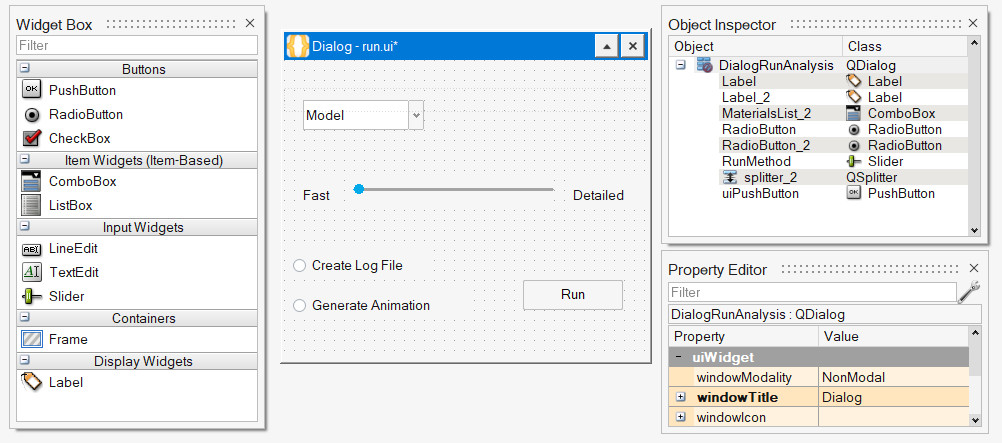Select the LineEdit widget icon
1002x443 pixels.
[x=31, y=248]
